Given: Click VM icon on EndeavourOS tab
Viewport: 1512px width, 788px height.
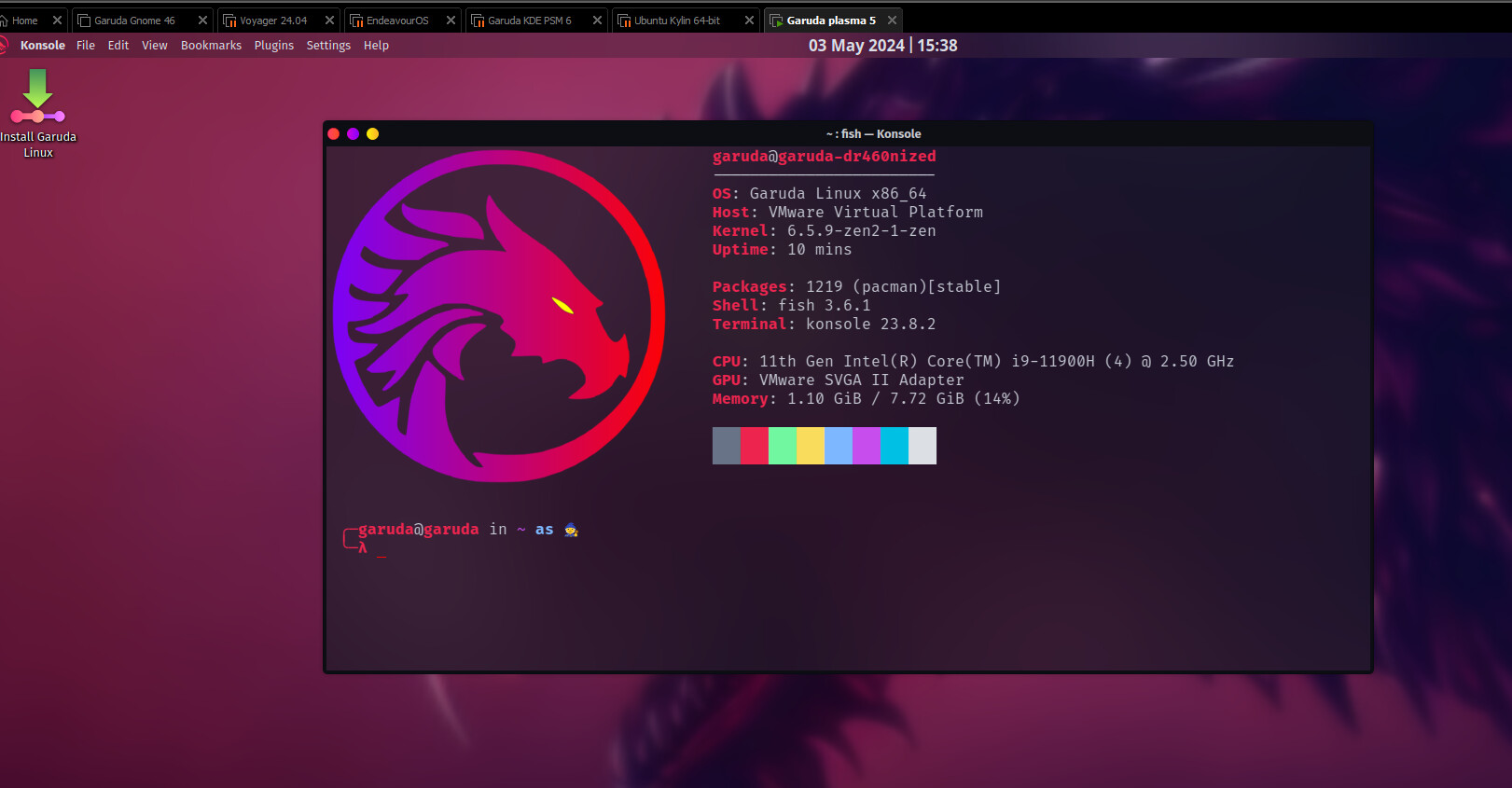Looking at the screenshot, I should click(356, 20).
